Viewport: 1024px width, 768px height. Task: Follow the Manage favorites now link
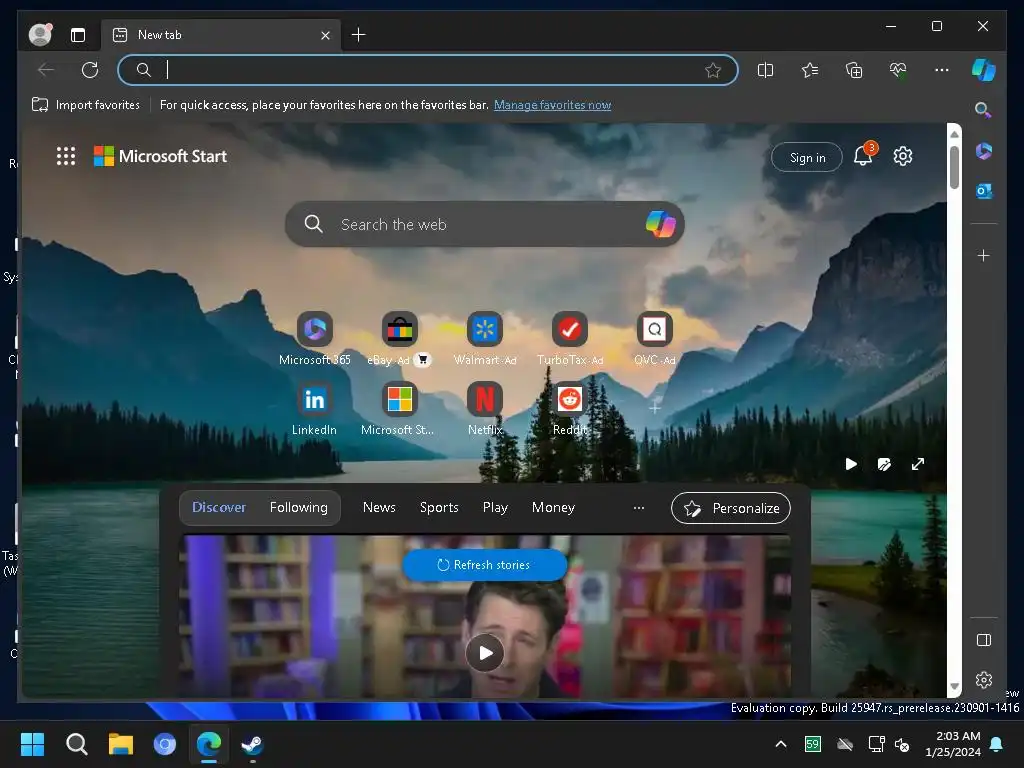click(x=552, y=104)
